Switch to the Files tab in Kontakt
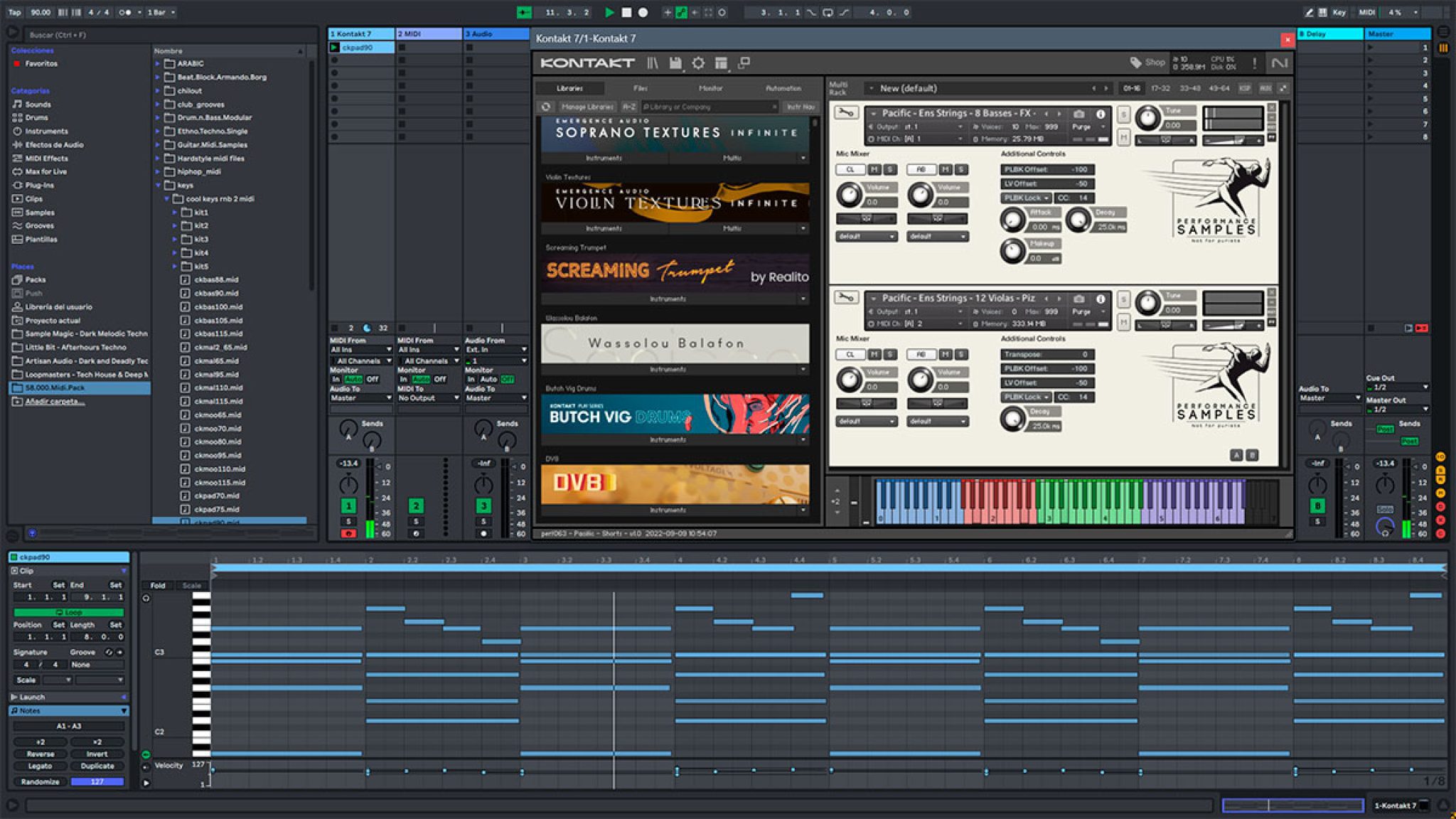 [641, 89]
